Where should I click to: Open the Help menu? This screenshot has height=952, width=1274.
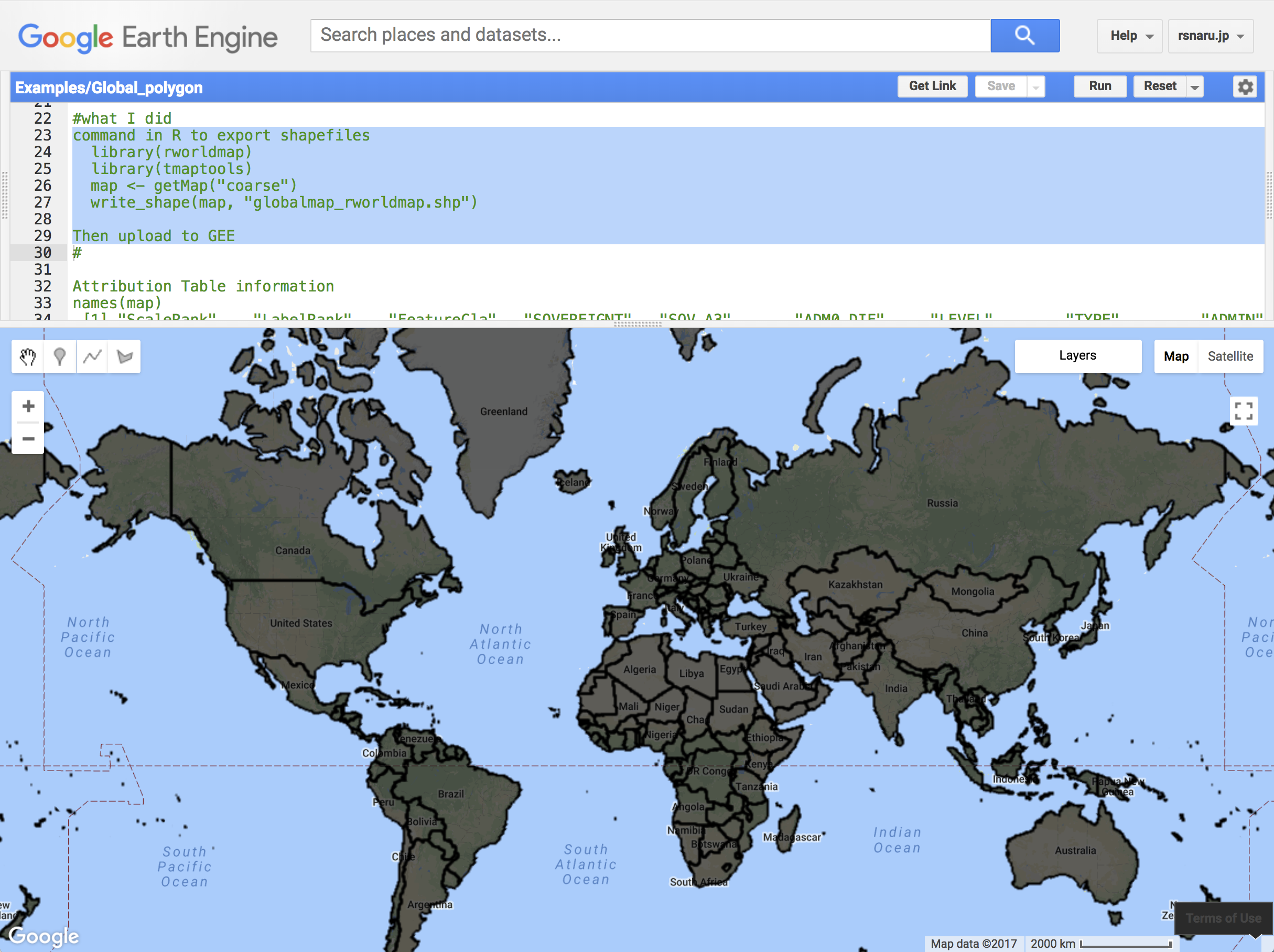pos(1128,36)
